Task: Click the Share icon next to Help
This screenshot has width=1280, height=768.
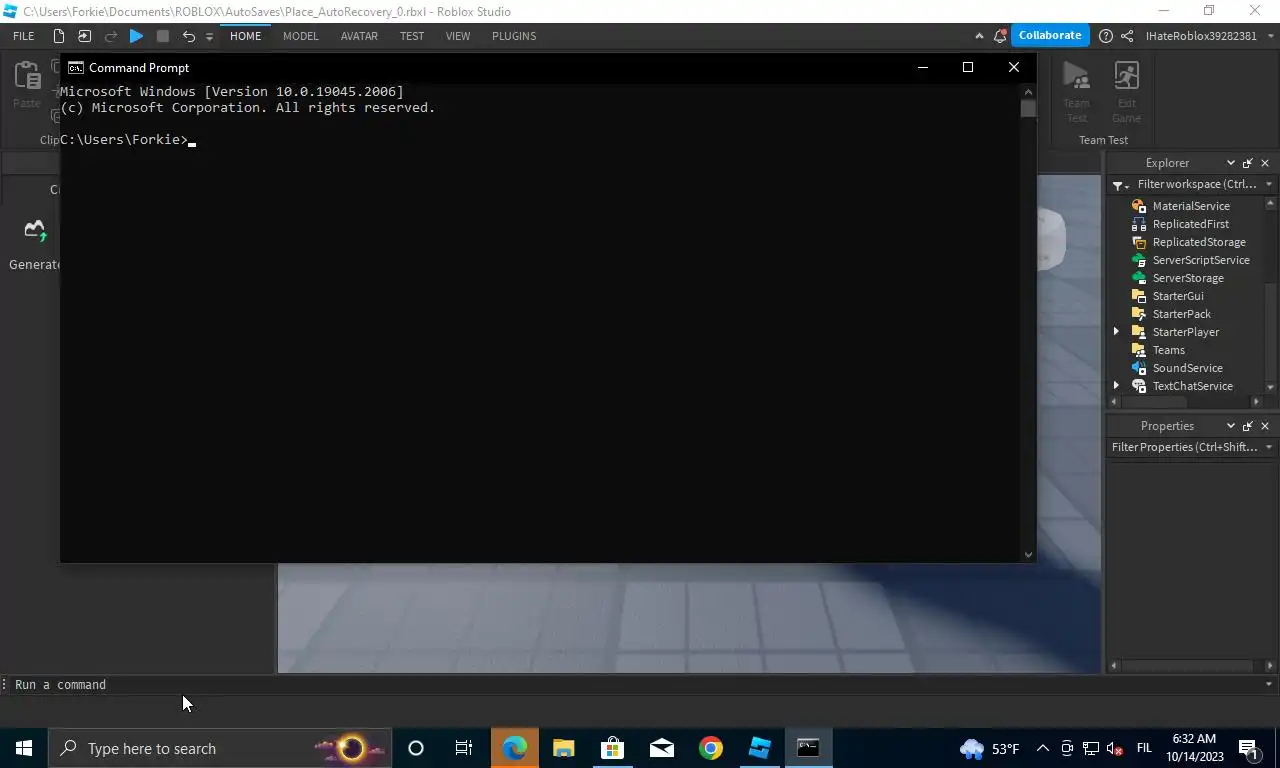Action: click(1127, 36)
